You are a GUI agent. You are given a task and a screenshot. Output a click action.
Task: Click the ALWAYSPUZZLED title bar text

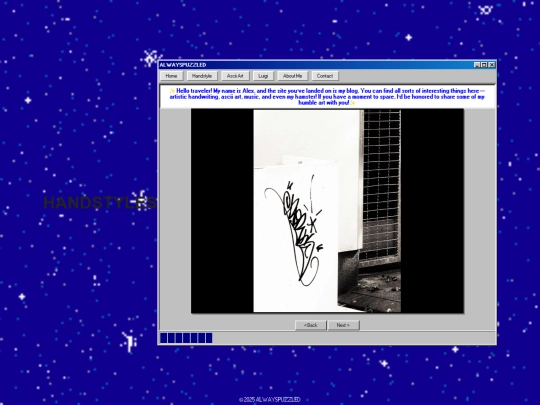pyautogui.click(x=183, y=65)
